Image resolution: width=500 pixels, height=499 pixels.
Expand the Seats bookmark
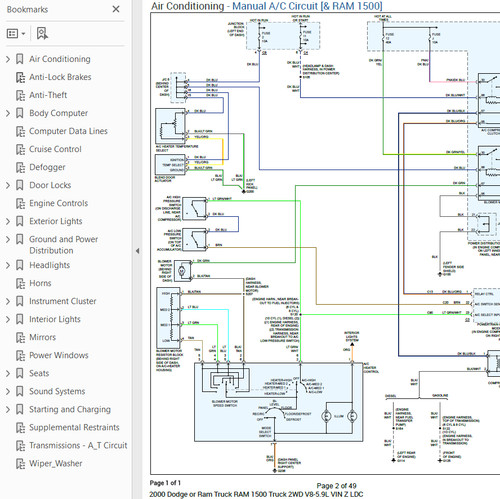tap(8, 373)
